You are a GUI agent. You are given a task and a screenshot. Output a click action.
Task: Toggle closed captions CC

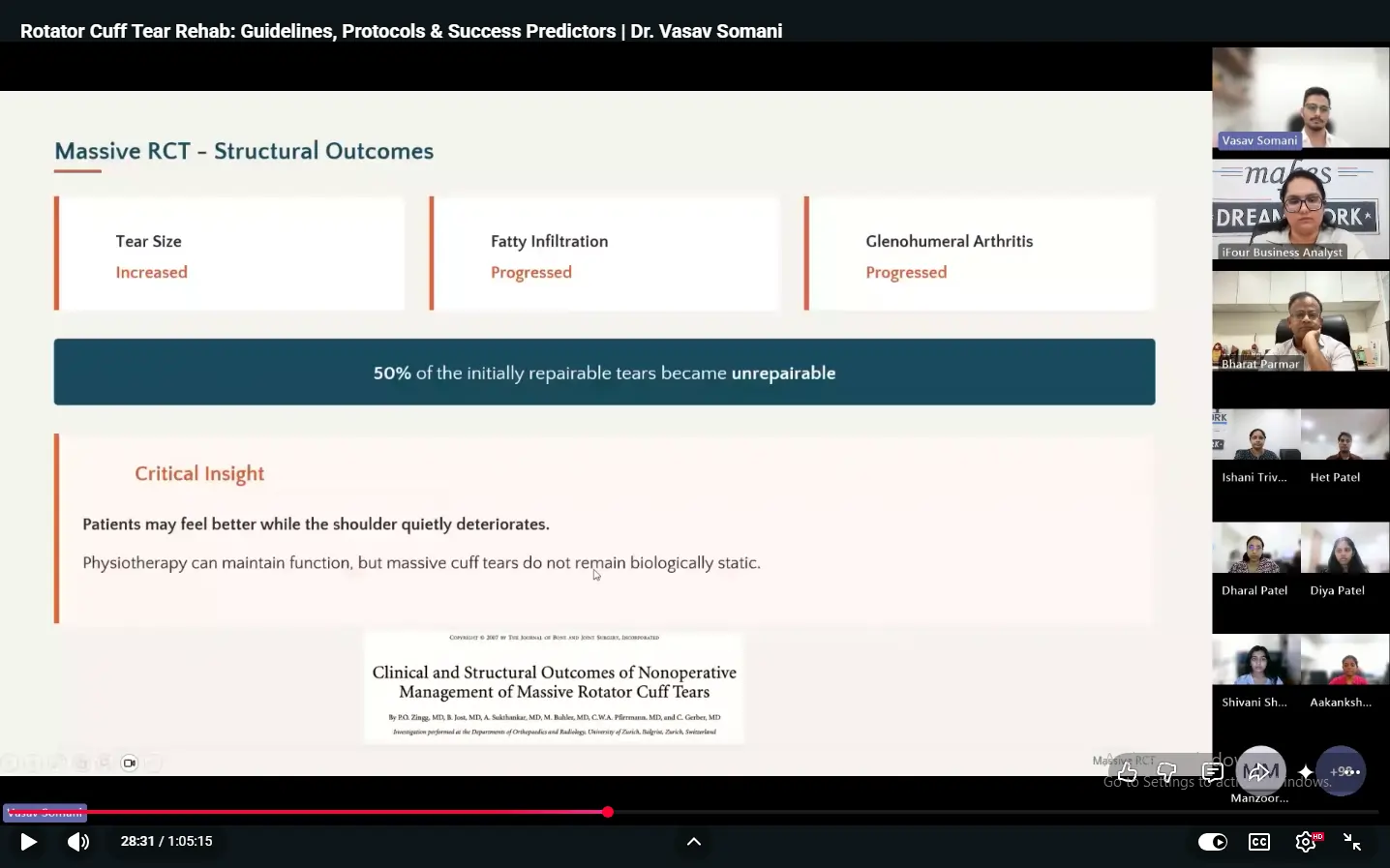pyautogui.click(x=1259, y=842)
